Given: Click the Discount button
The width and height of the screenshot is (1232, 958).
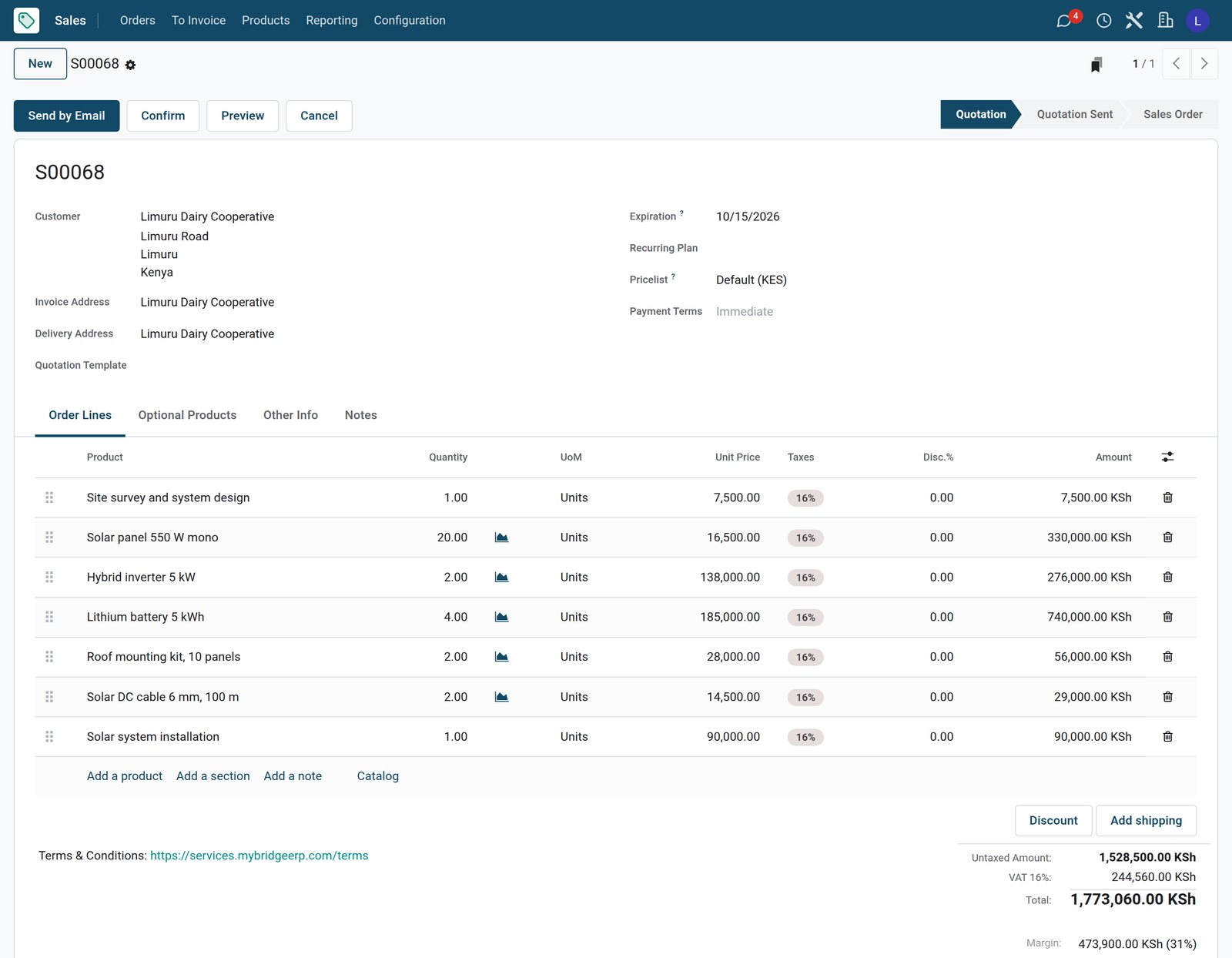Looking at the screenshot, I should 1053,821.
